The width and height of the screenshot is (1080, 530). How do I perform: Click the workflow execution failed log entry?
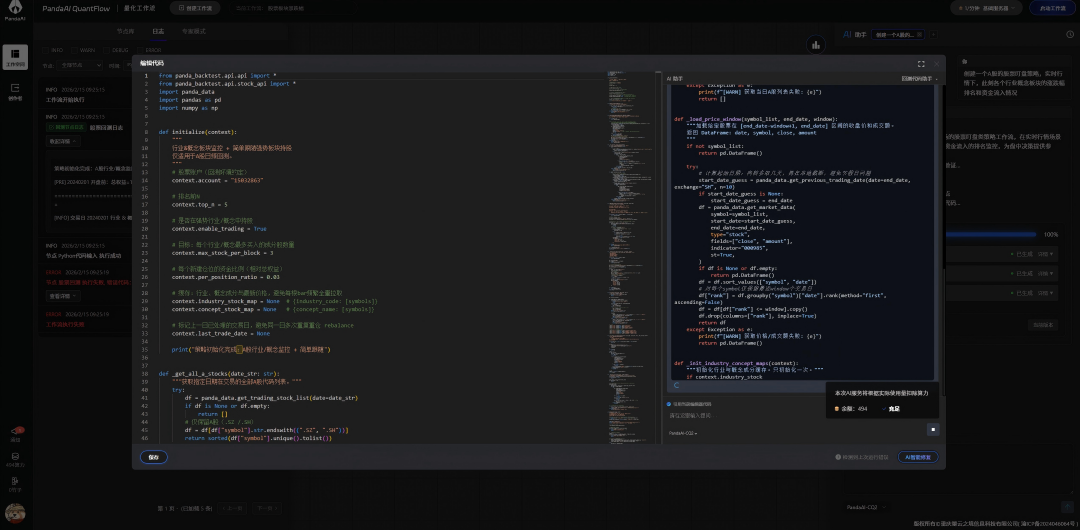pyautogui.click(x=65, y=324)
